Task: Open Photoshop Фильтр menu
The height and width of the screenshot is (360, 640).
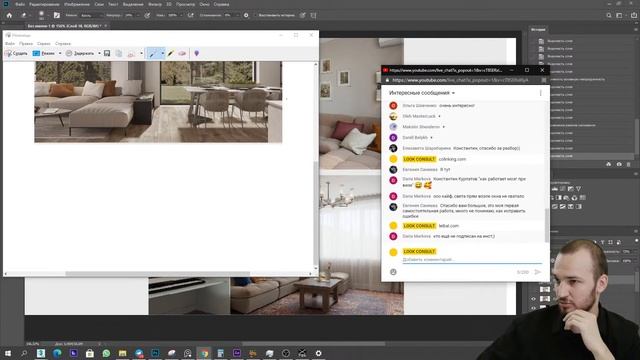Action: pyautogui.click(x=155, y=4)
